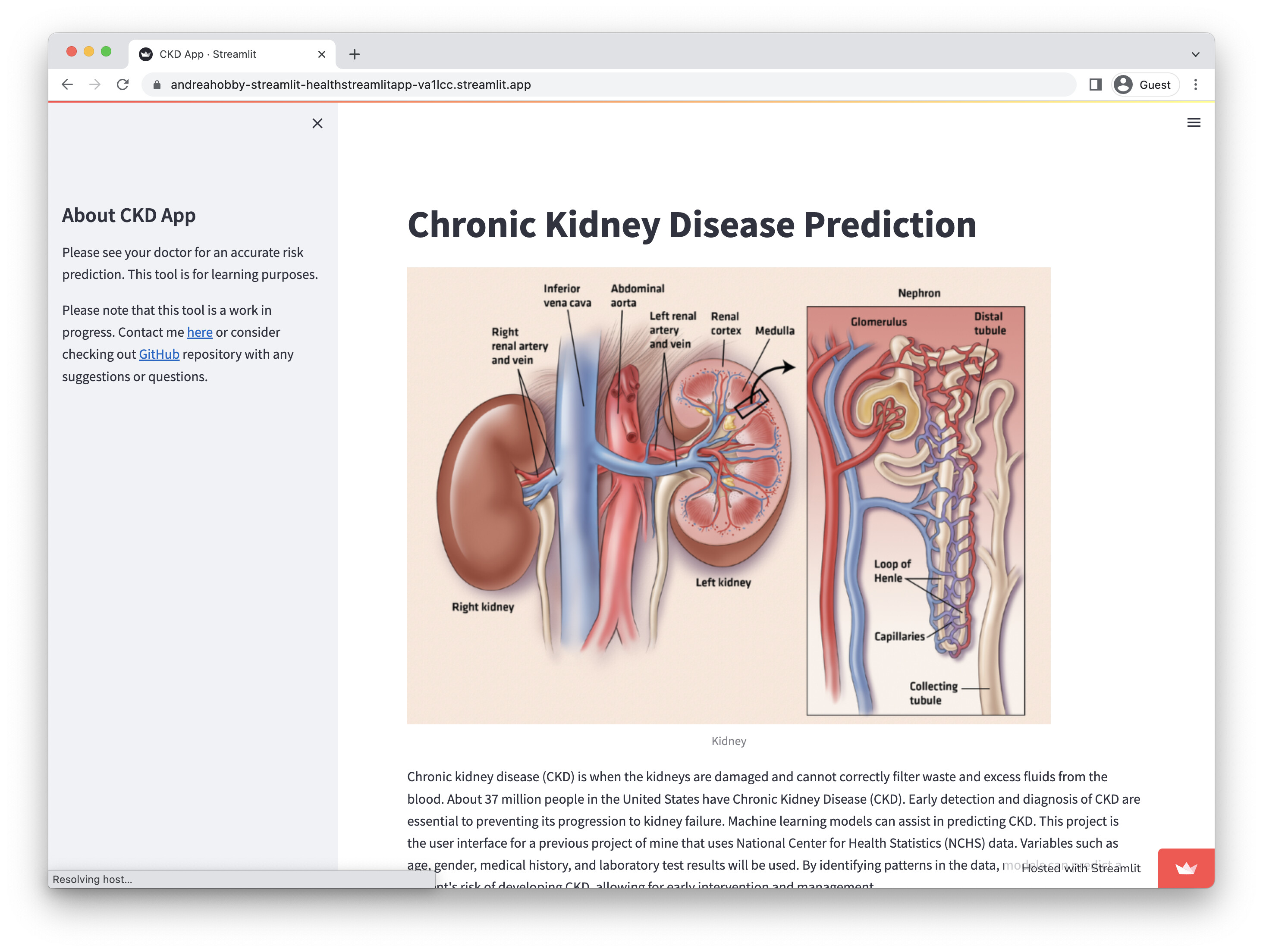The image size is (1263, 952).
Task: Open the 'here' contact link
Action: [199, 332]
